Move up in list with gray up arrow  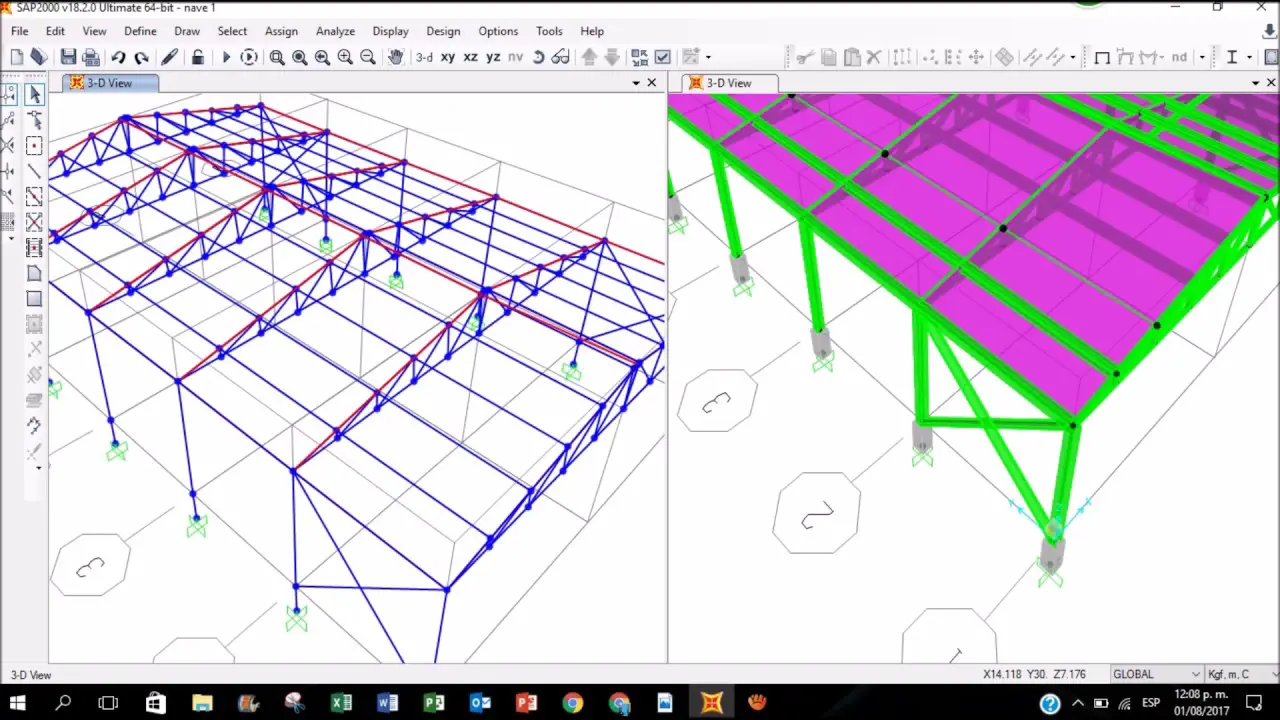(x=589, y=57)
